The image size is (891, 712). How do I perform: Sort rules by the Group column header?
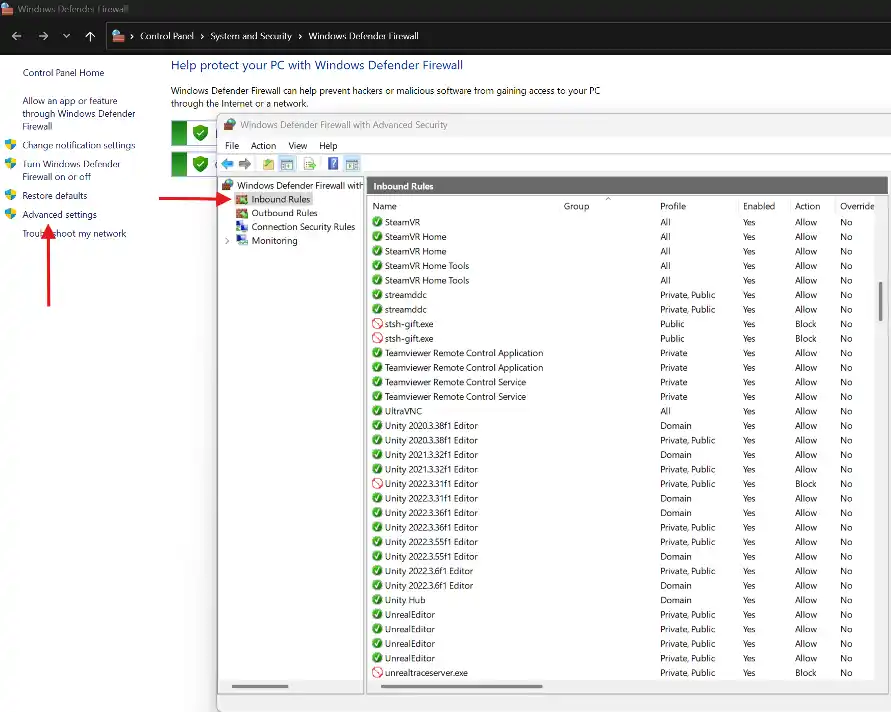tap(576, 206)
